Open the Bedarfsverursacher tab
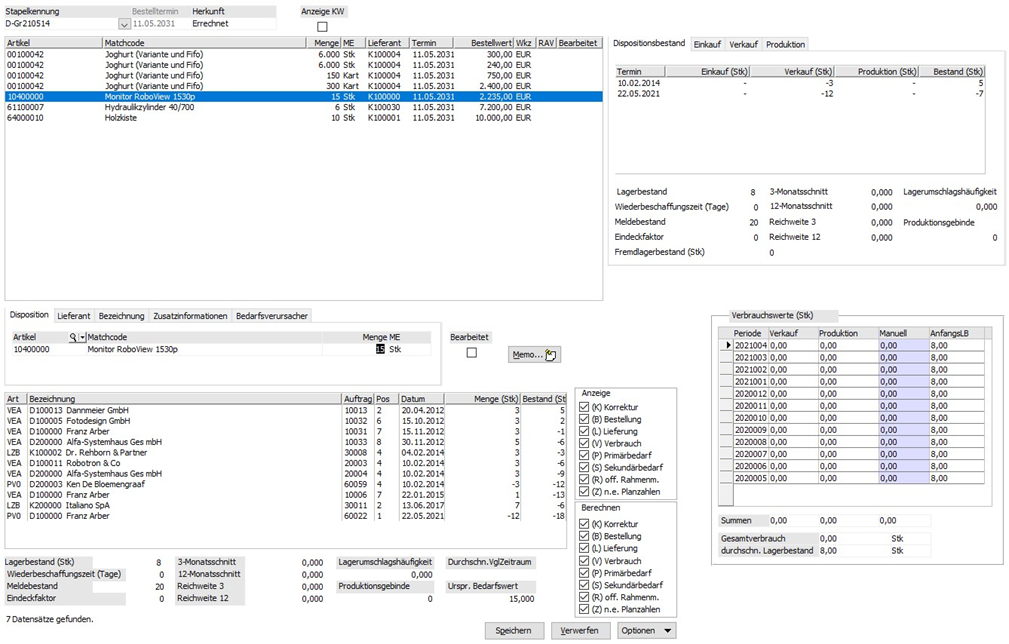The image size is (1009, 644). pos(271,316)
